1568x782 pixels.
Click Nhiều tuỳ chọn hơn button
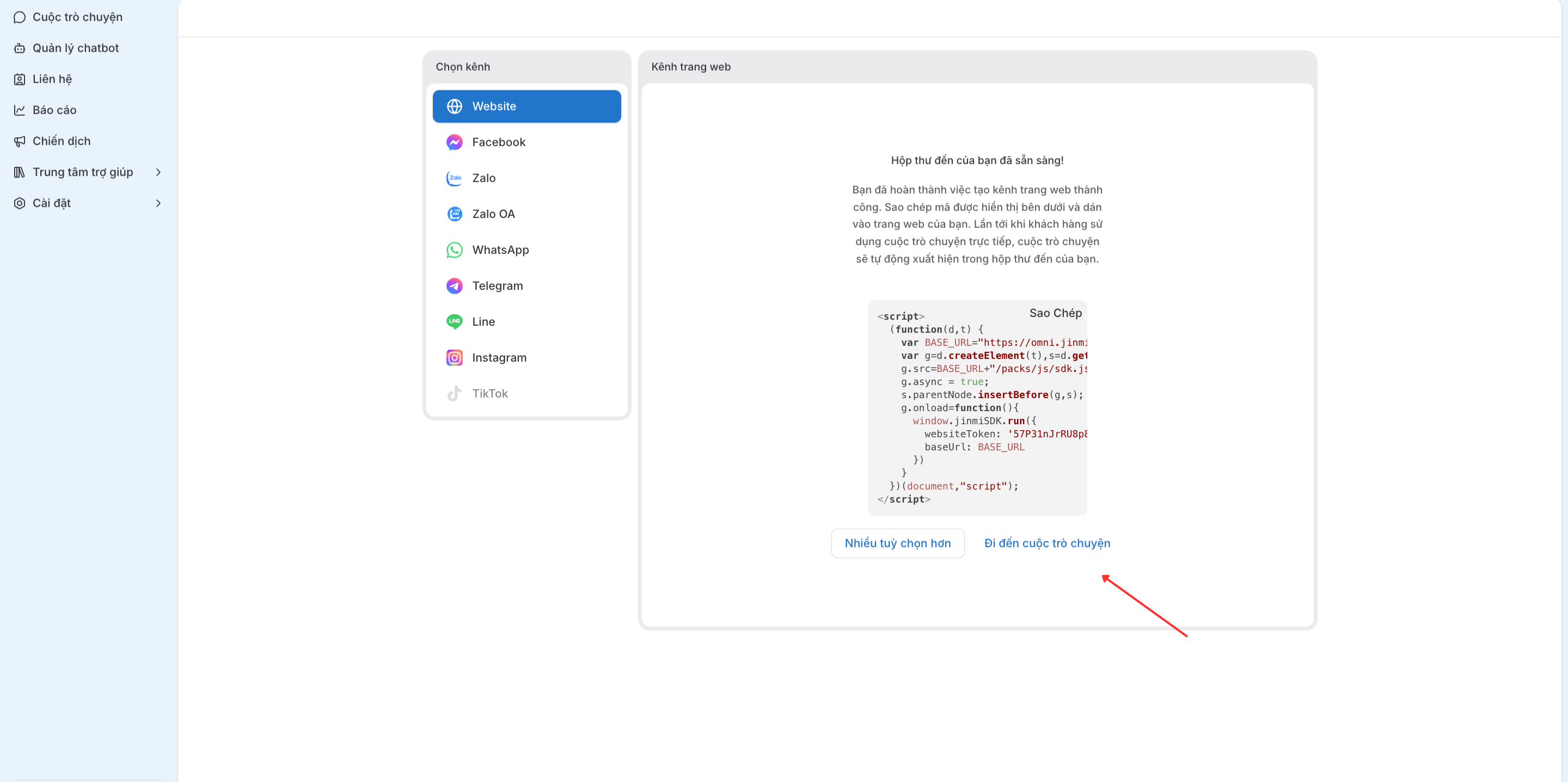[x=898, y=543]
